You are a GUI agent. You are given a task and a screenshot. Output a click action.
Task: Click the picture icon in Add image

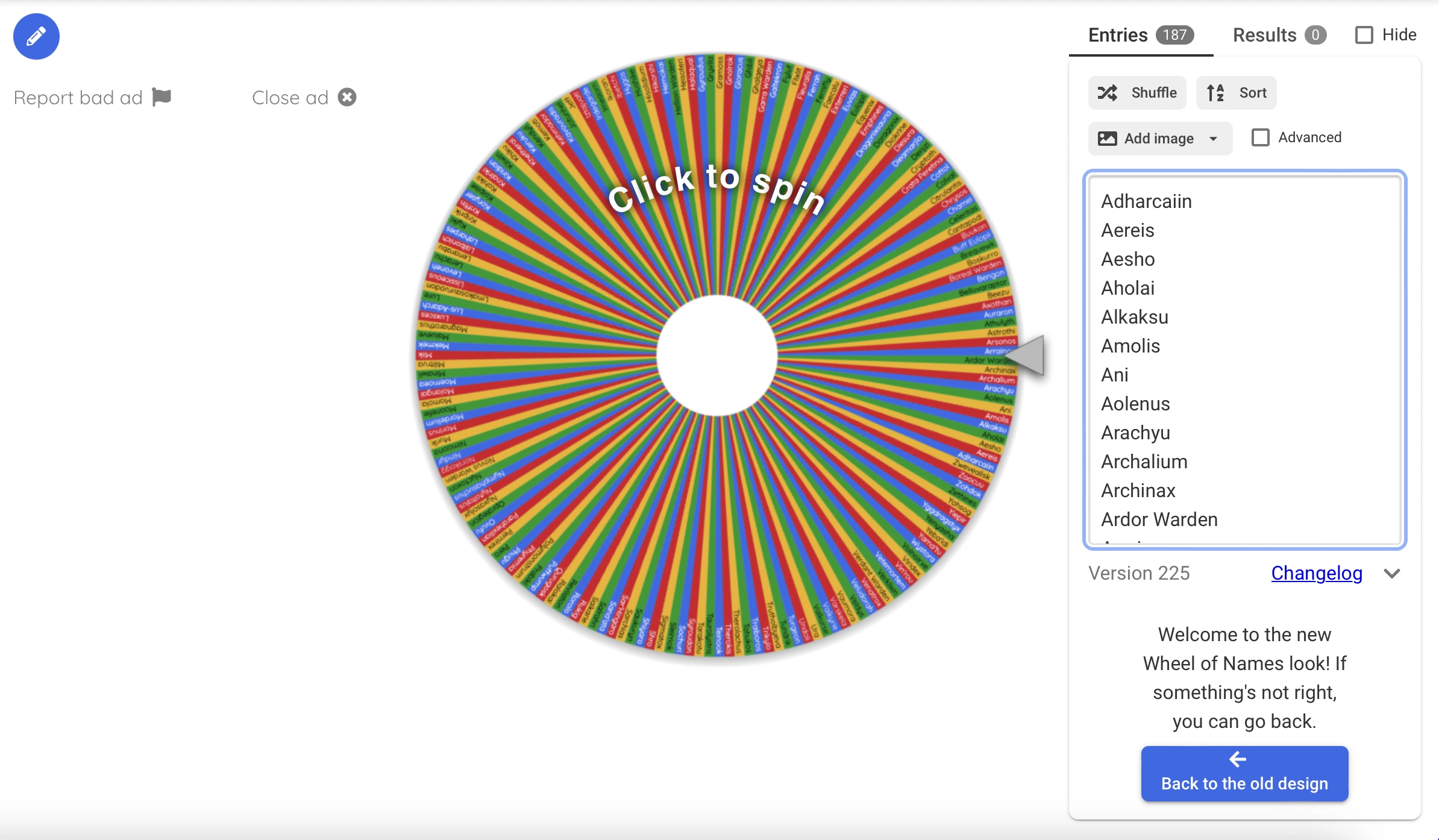point(1107,139)
